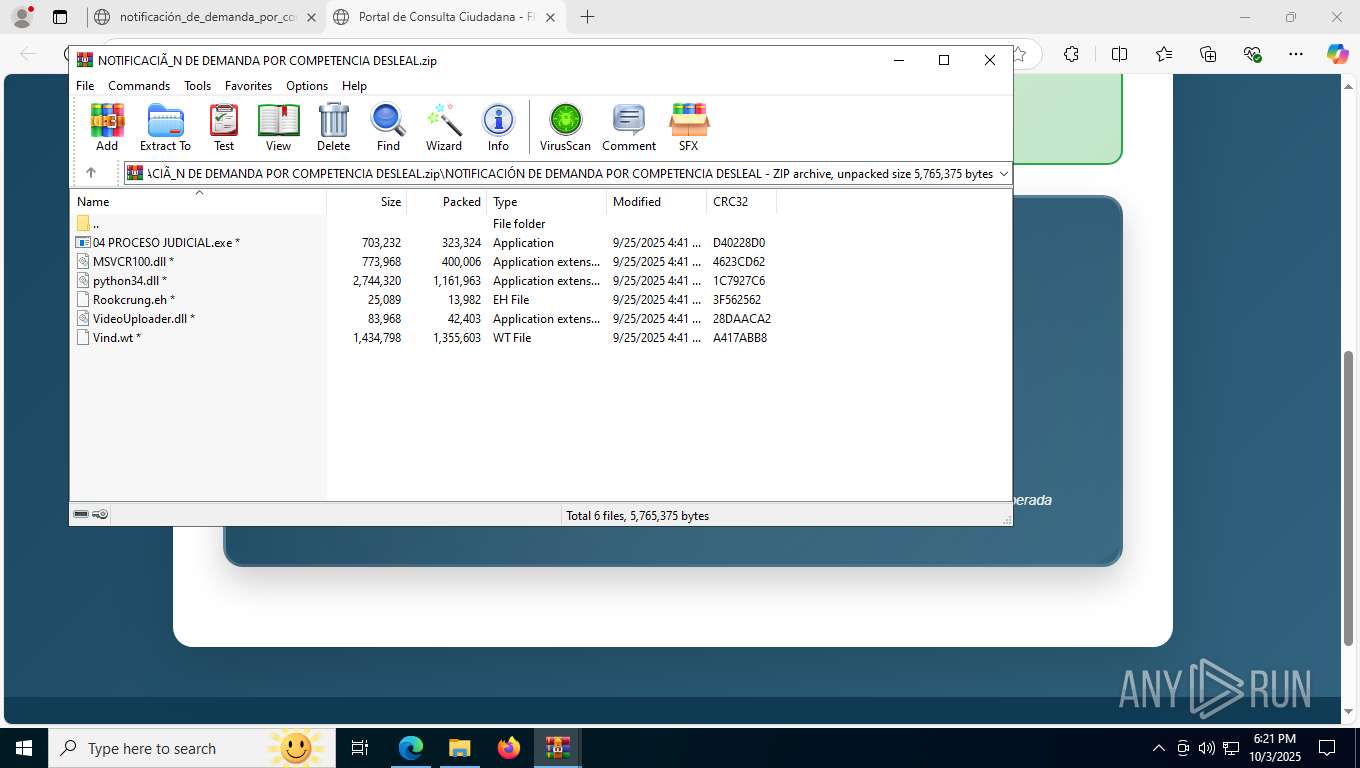Image resolution: width=1360 pixels, height=768 pixels.
Task: Open the Favorites menu
Action: [248, 86]
